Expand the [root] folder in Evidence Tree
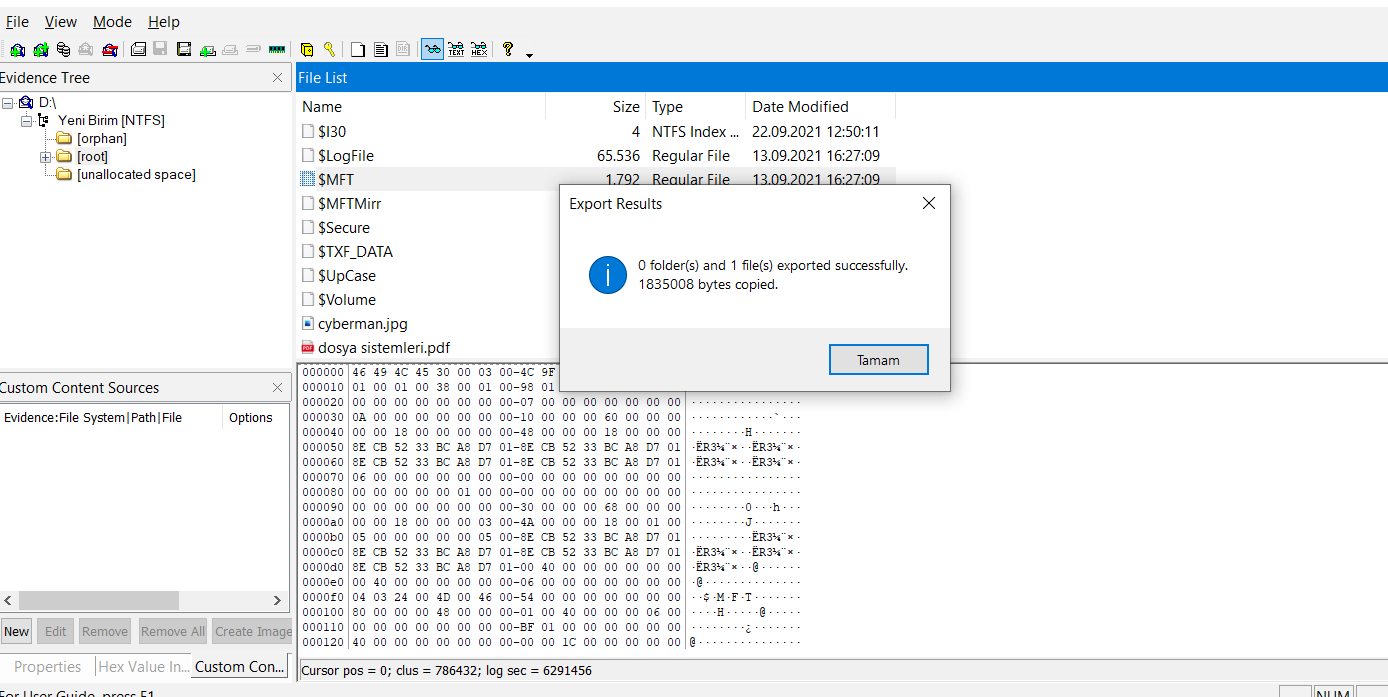This screenshot has width=1388, height=697. coord(45,157)
